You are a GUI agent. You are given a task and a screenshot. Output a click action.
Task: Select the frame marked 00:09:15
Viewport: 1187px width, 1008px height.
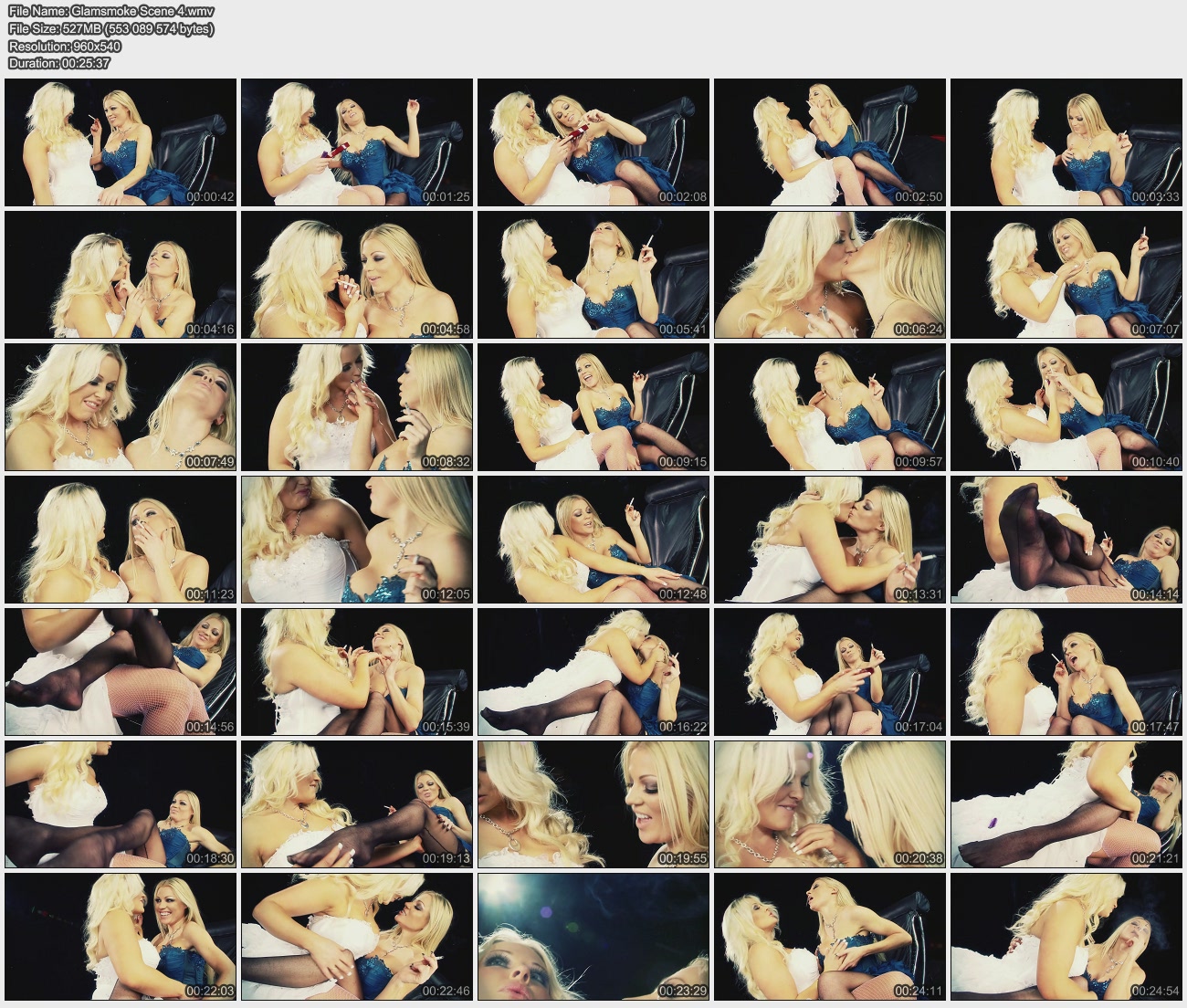tap(593, 407)
